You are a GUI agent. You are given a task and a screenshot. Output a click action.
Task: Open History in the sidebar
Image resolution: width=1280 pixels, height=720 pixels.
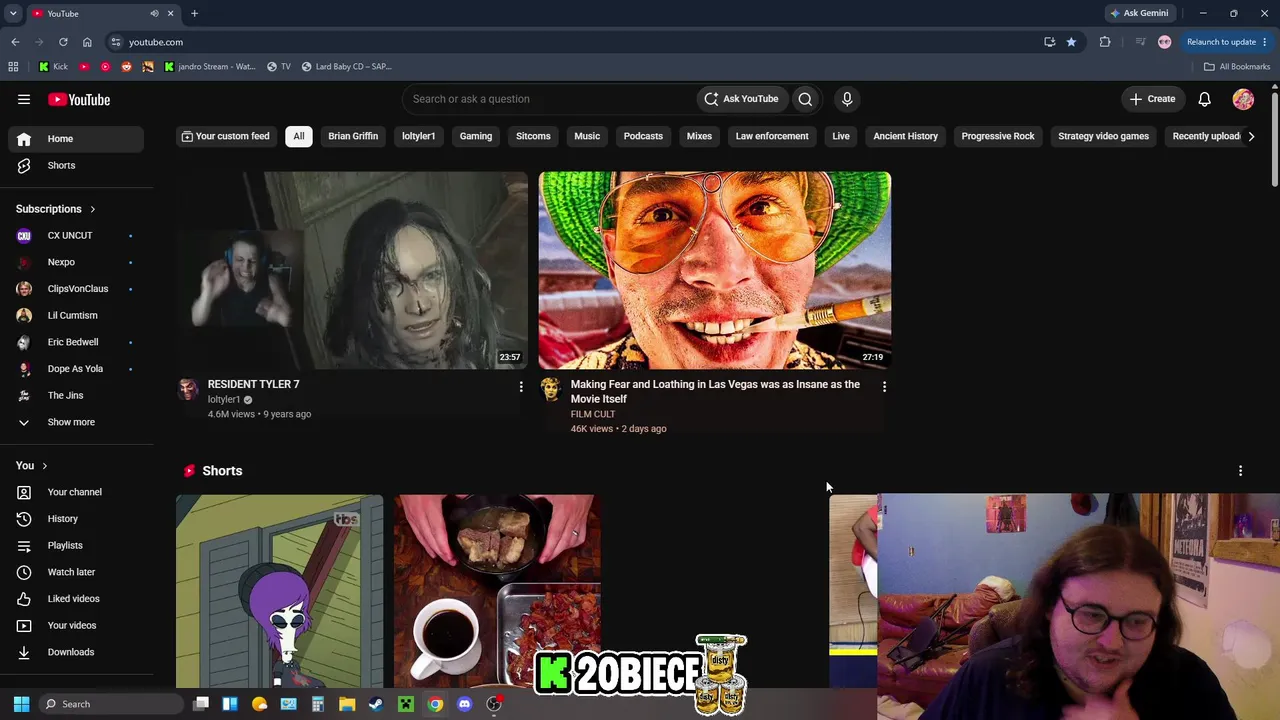76,519
